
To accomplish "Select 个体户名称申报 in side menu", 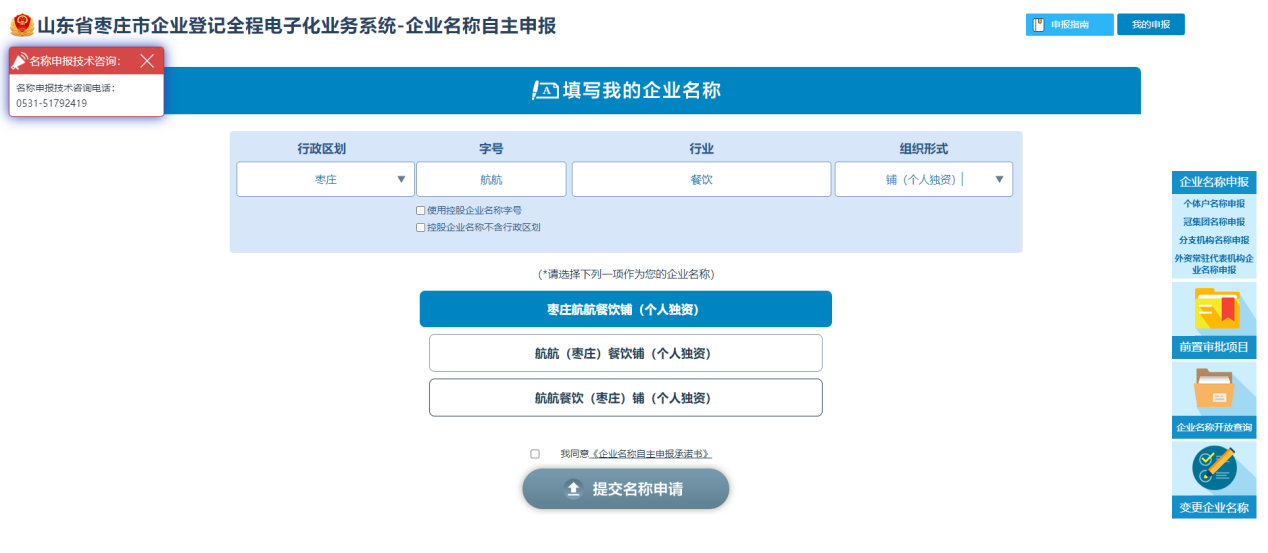I will [1214, 204].
